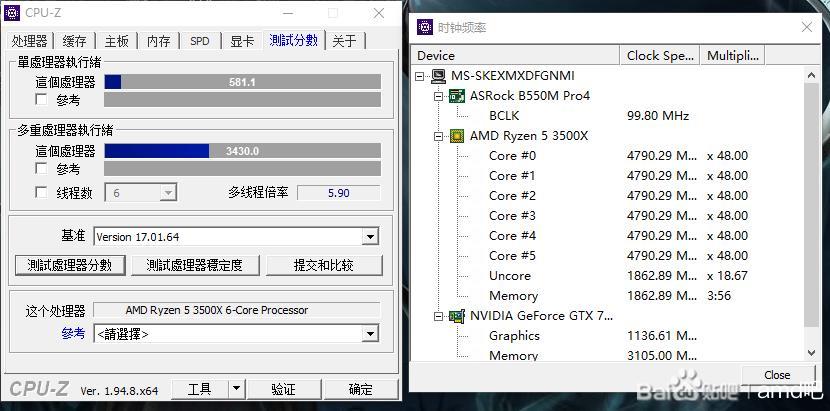Collapse the NVIDIA GeForce GTX node
The height and width of the screenshot is (411, 830).
point(438,316)
